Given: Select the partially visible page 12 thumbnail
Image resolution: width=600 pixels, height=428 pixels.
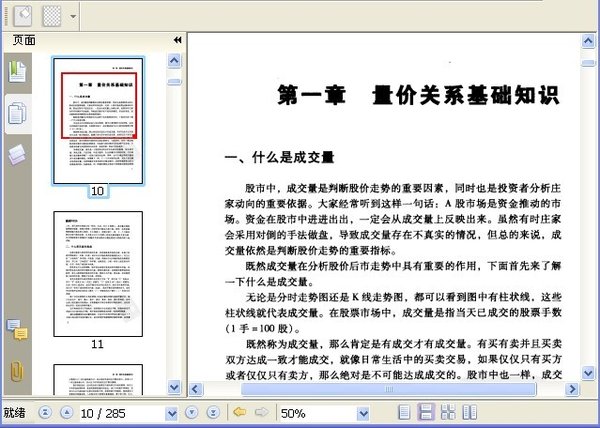Looking at the screenshot, I should [x=98, y=380].
